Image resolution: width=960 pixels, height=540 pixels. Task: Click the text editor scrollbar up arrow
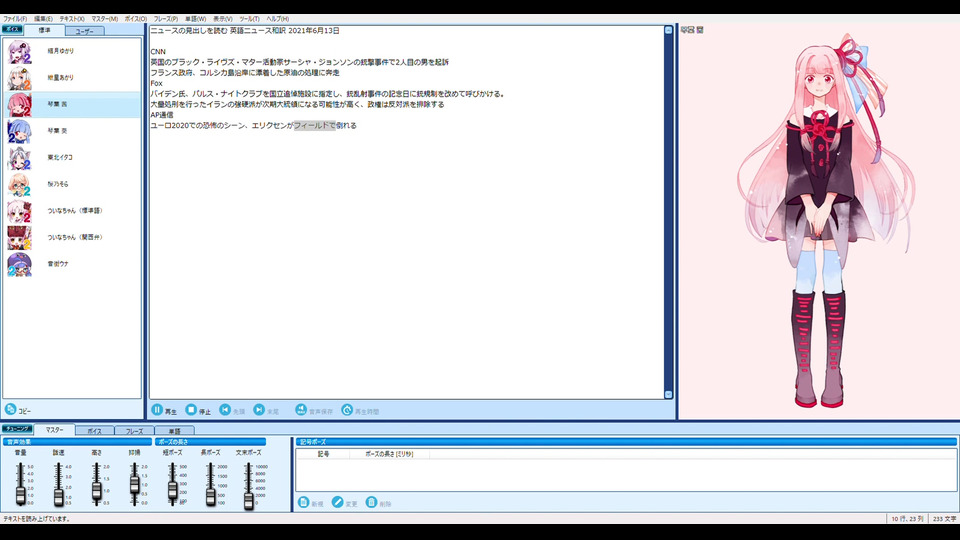tap(669, 30)
